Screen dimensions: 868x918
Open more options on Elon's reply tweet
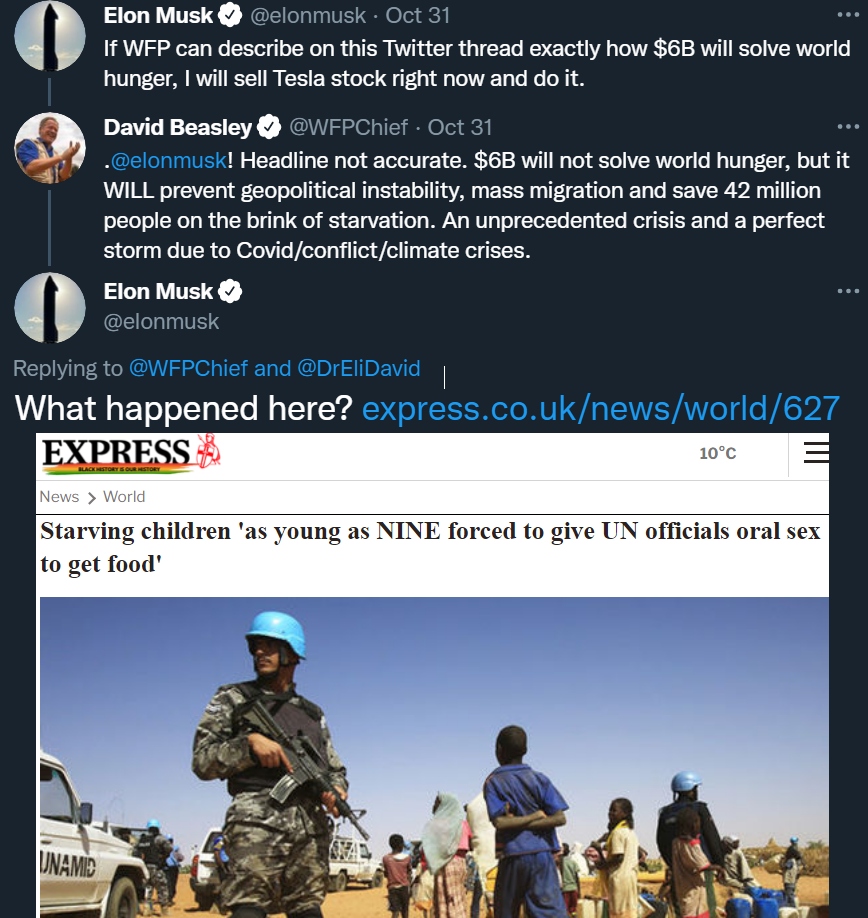pos(848,292)
